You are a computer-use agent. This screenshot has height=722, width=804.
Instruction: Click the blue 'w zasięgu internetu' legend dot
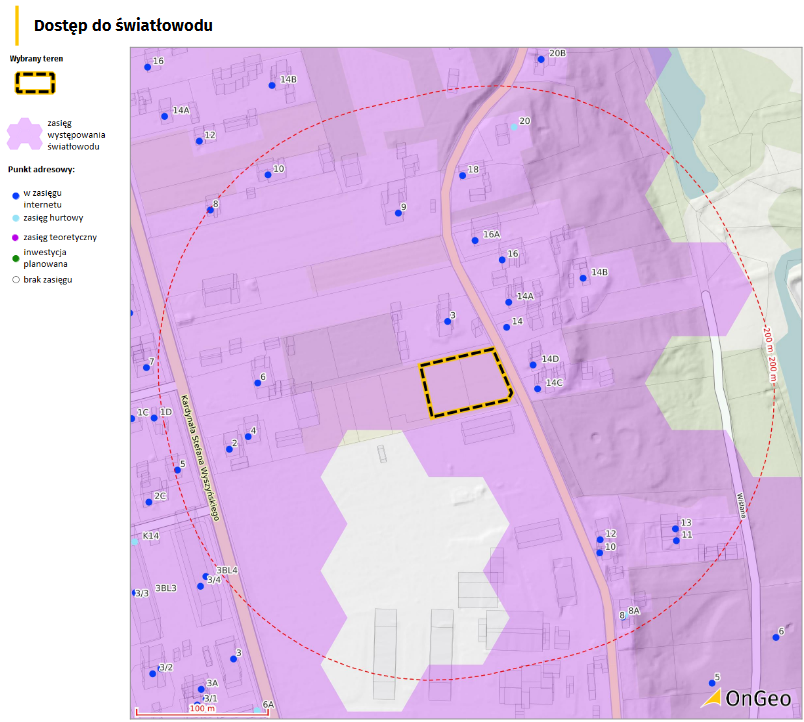(15, 197)
